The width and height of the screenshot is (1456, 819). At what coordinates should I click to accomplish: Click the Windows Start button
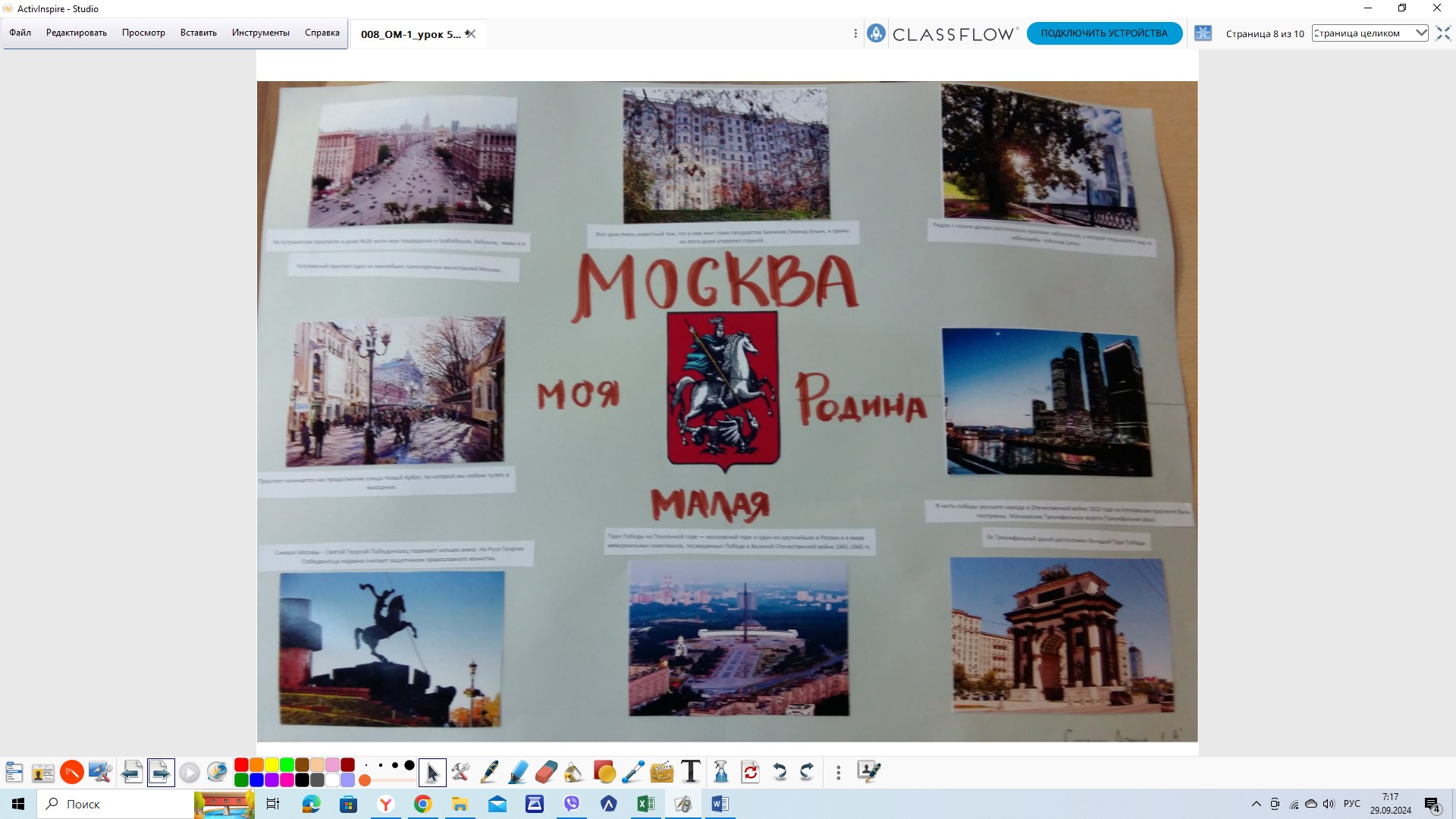point(18,804)
